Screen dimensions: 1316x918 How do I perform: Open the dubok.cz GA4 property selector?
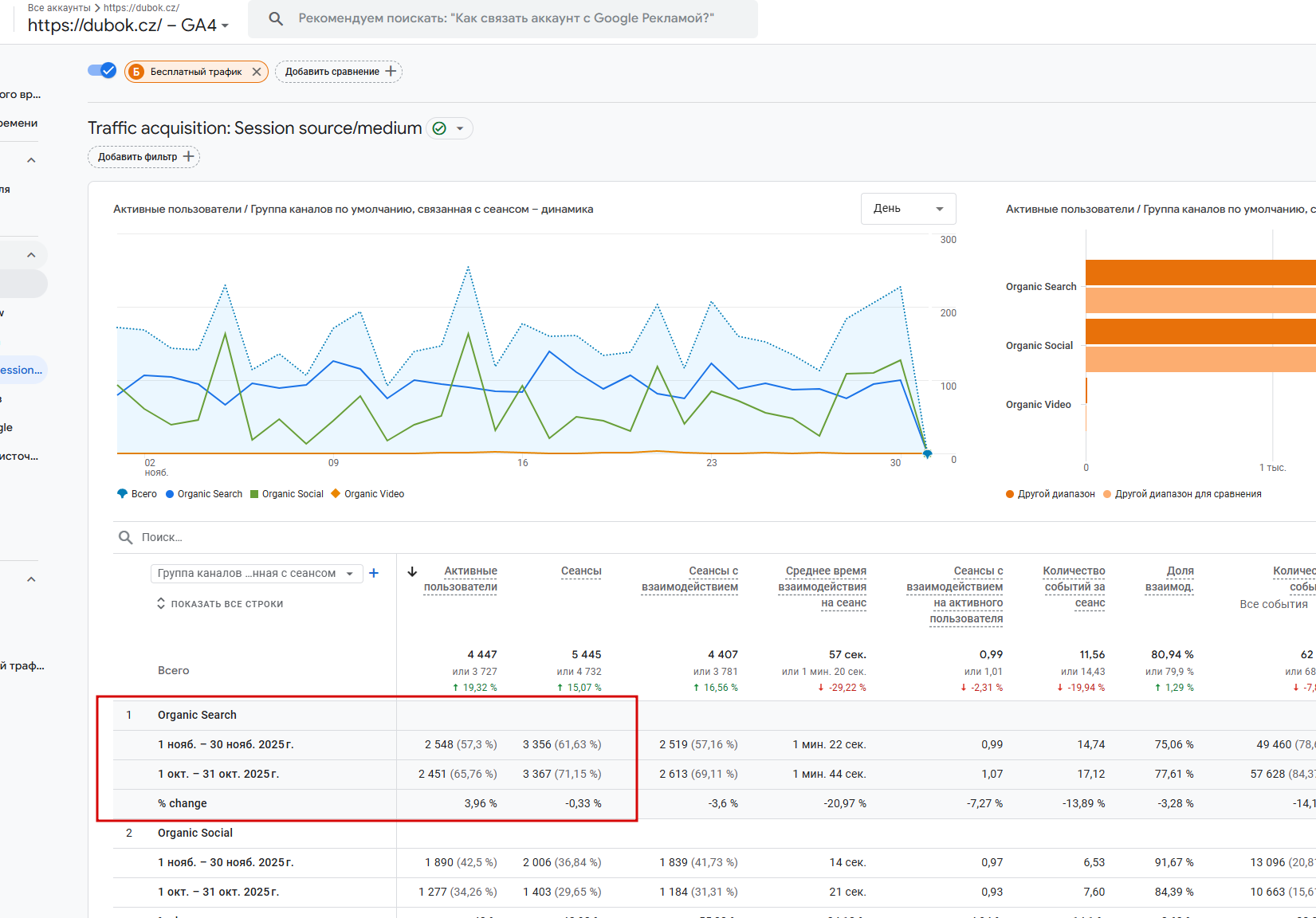pos(128,25)
